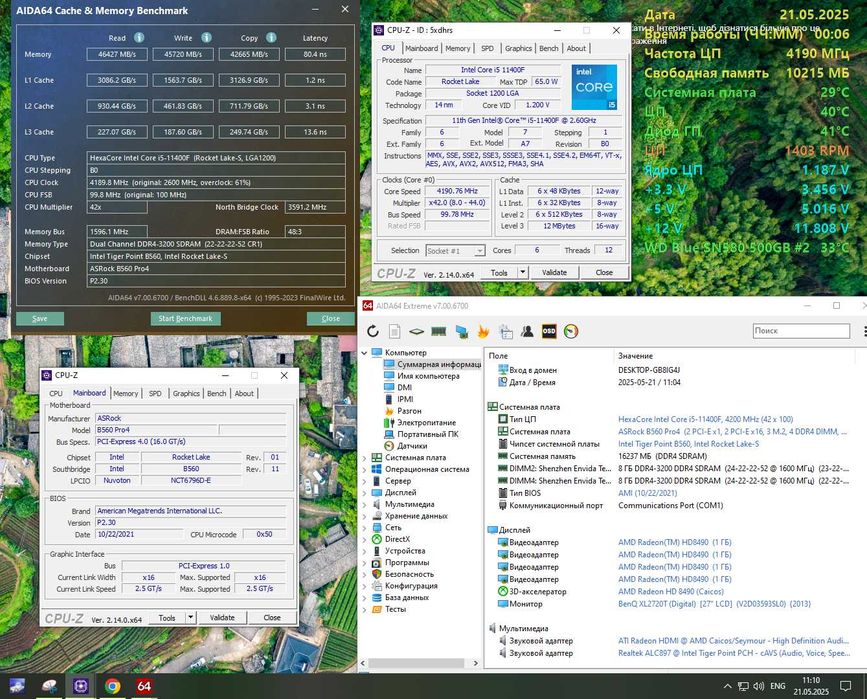Click the Report page icon in AIDA64 toolbar
867x699 pixels.
(x=394, y=331)
